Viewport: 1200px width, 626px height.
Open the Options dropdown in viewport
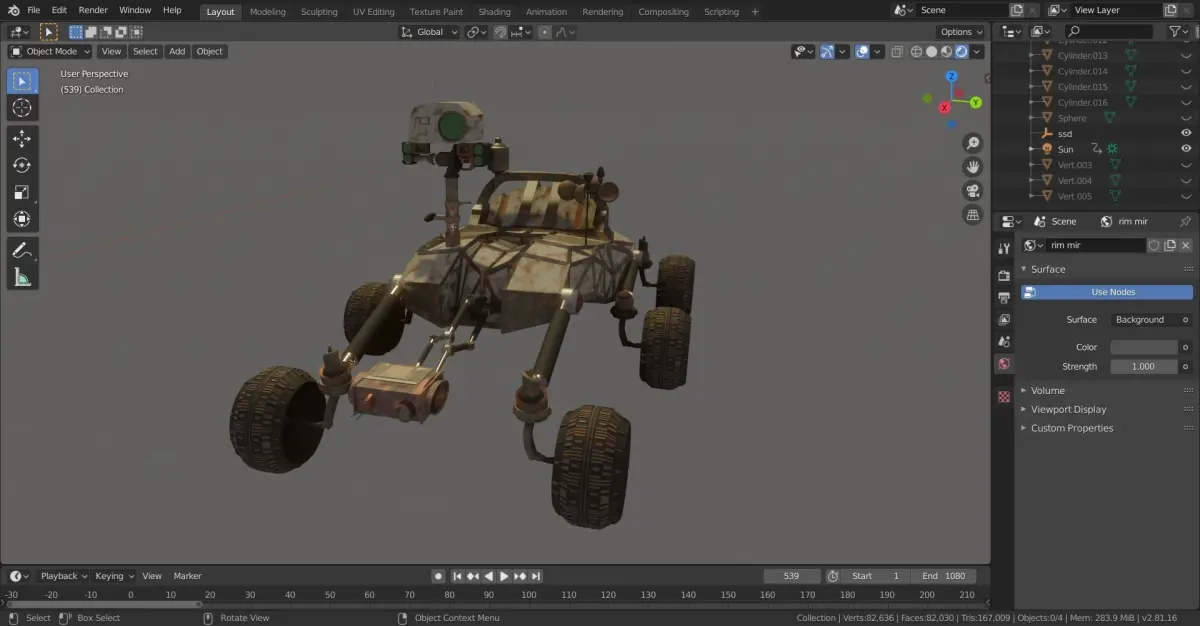click(x=961, y=32)
